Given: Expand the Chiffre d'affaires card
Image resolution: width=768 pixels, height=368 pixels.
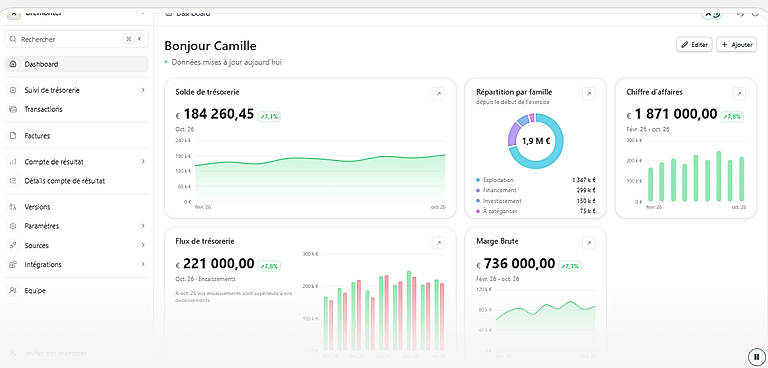Looking at the screenshot, I should click(739, 93).
